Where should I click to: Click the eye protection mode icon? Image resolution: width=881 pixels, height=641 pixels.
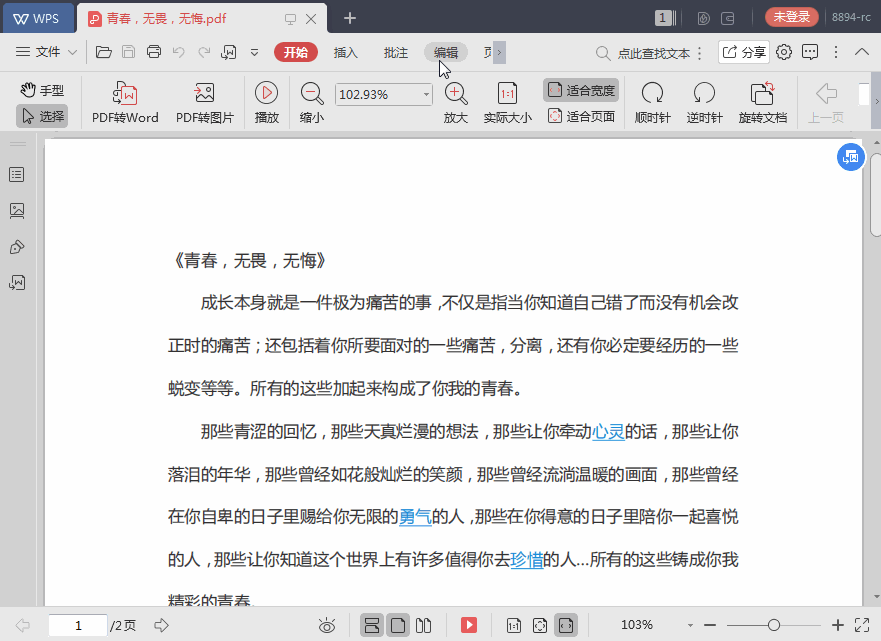pyautogui.click(x=326, y=625)
